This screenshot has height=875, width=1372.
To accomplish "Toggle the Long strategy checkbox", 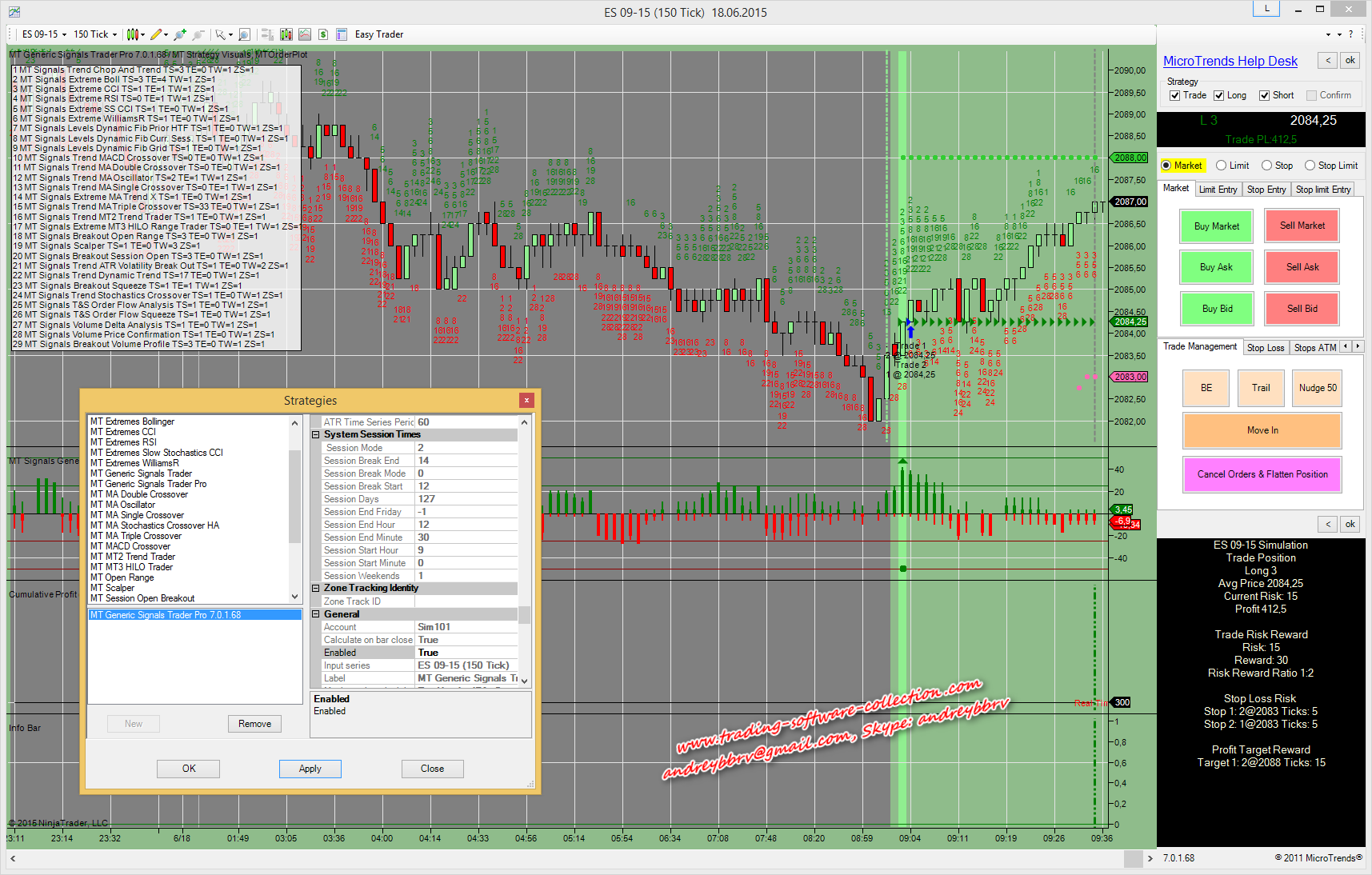I will 1219,95.
